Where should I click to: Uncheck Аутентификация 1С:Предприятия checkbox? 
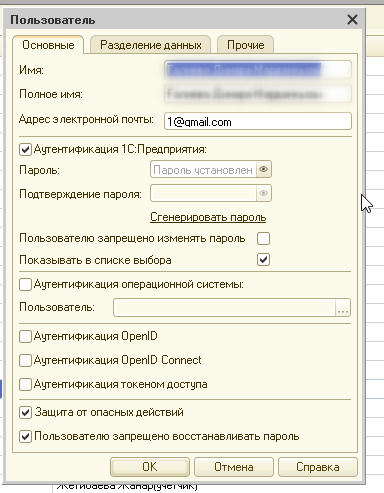[x=25, y=149]
